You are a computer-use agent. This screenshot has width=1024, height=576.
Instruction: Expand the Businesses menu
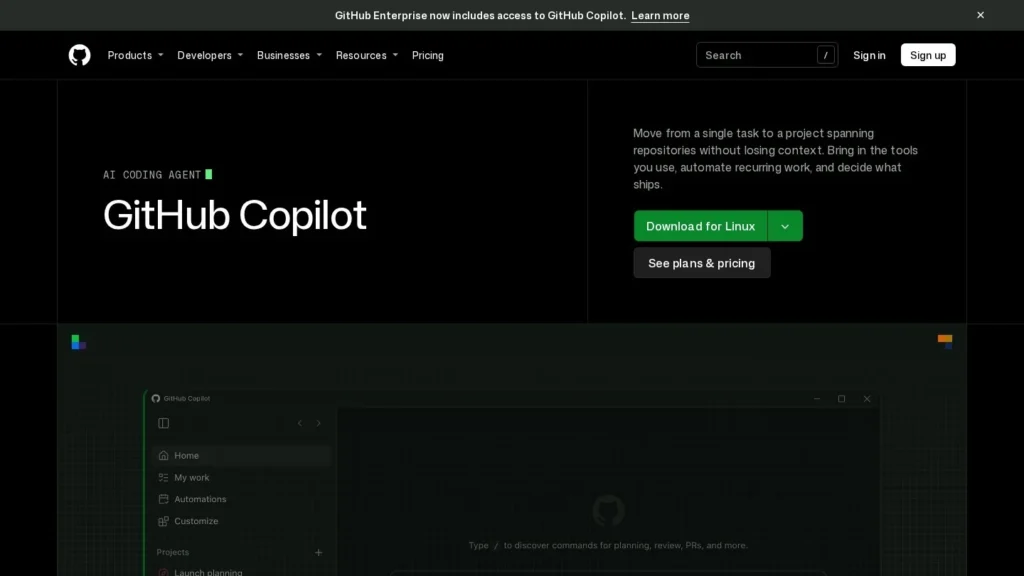tap(289, 55)
